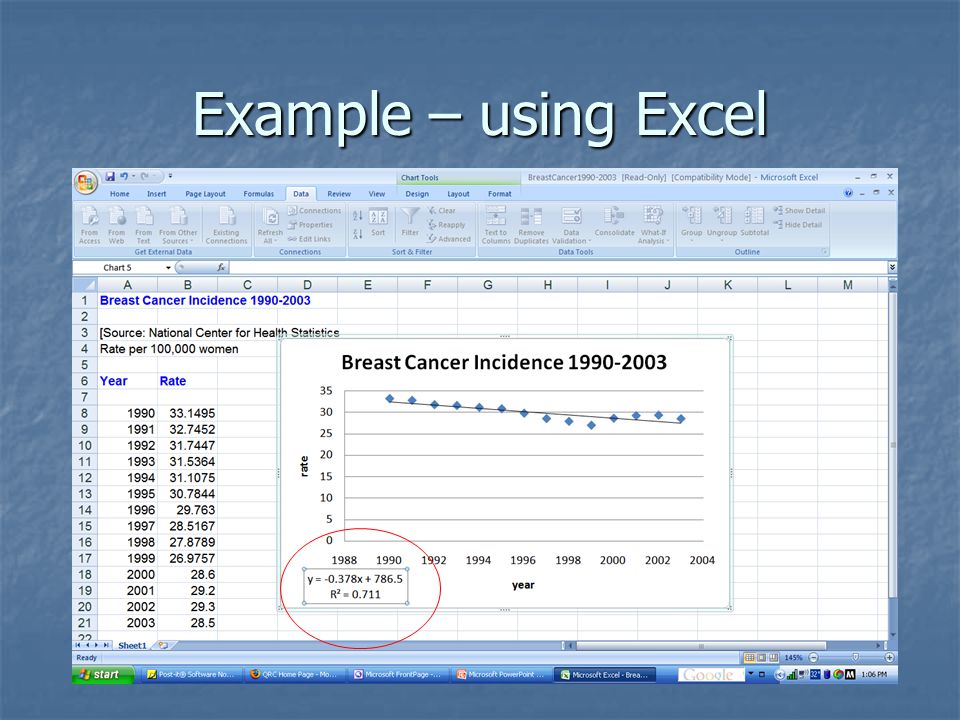960x720 pixels.
Task: Click the From Web import icon
Action: click(x=116, y=225)
